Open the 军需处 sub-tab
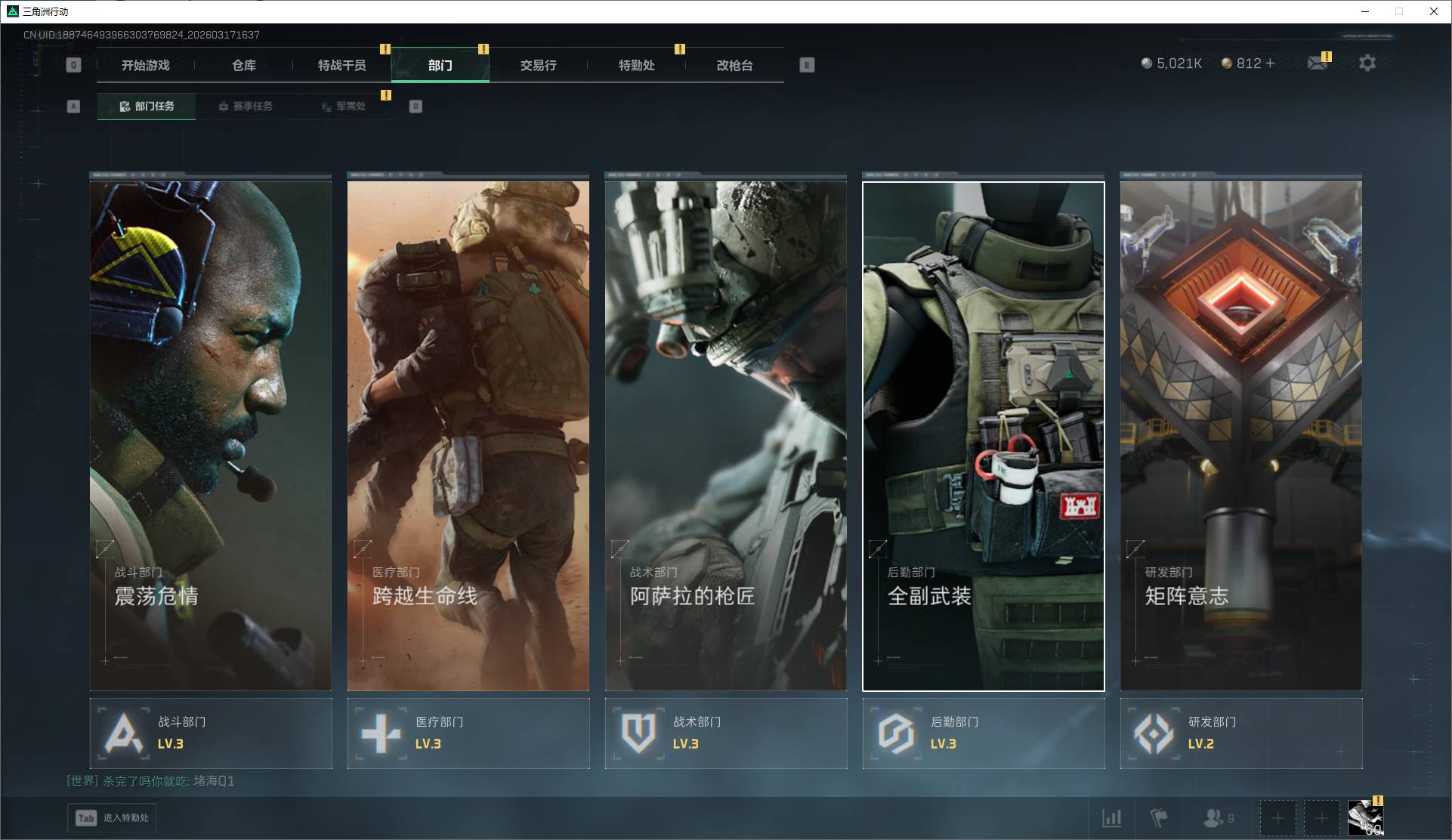Viewport: 1452px width, 840px height. click(x=343, y=107)
